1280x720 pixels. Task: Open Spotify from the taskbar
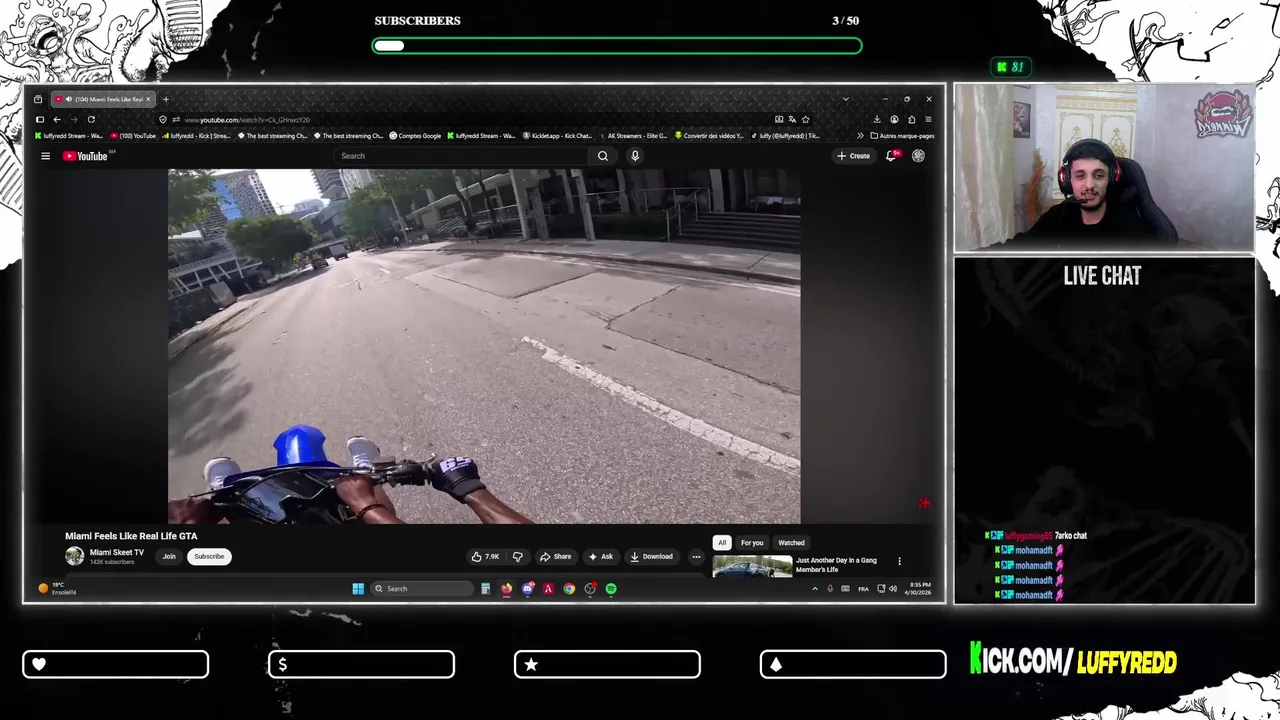(611, 589)
